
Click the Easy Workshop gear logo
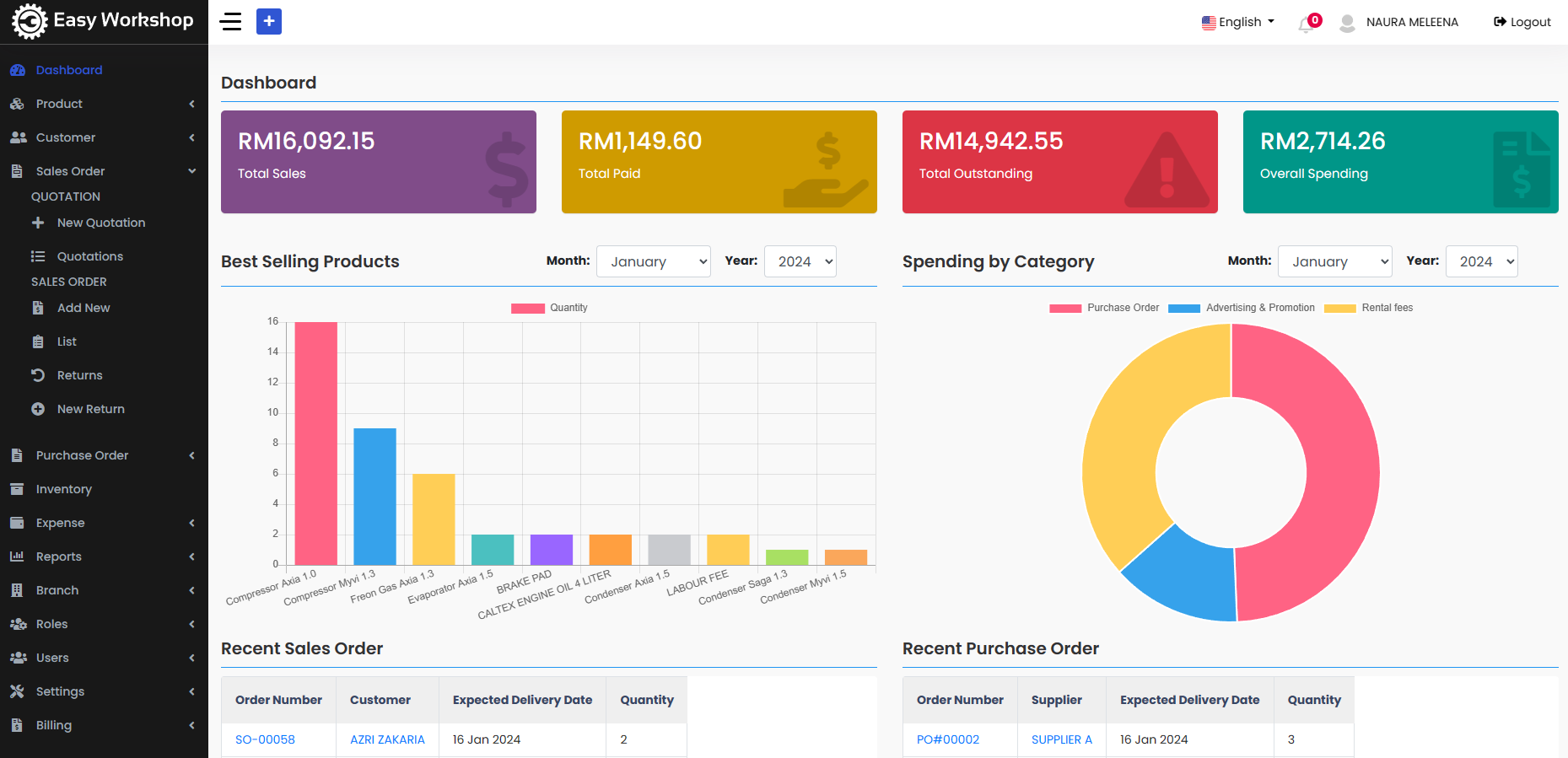coord(30,21)
